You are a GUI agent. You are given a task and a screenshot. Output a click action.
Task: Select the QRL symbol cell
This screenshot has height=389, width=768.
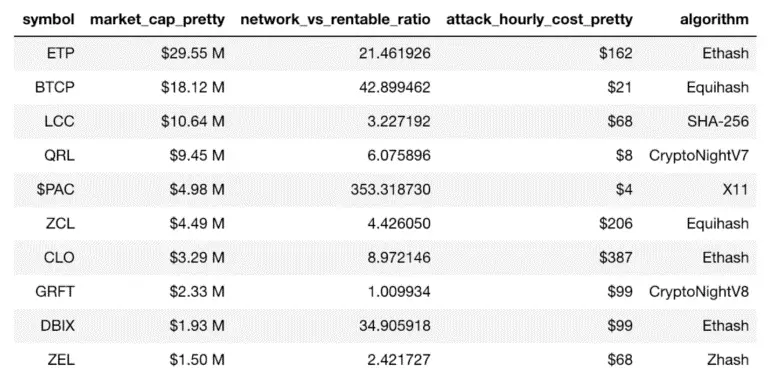tap(59, 155)
